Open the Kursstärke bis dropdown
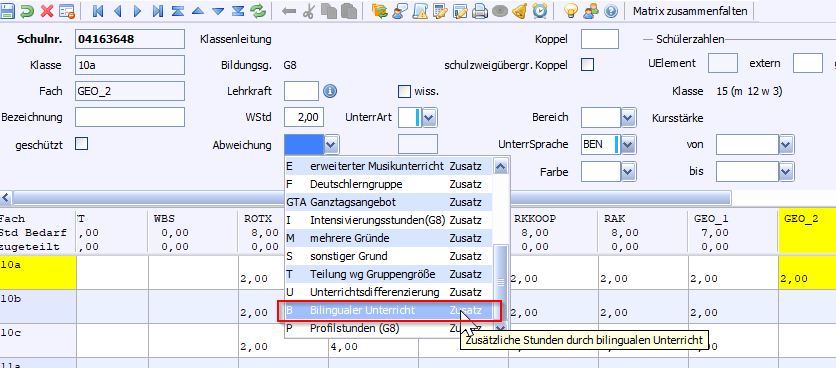Image resolution: width=836 pixels, height=368 pixels. tap(786, 172)
